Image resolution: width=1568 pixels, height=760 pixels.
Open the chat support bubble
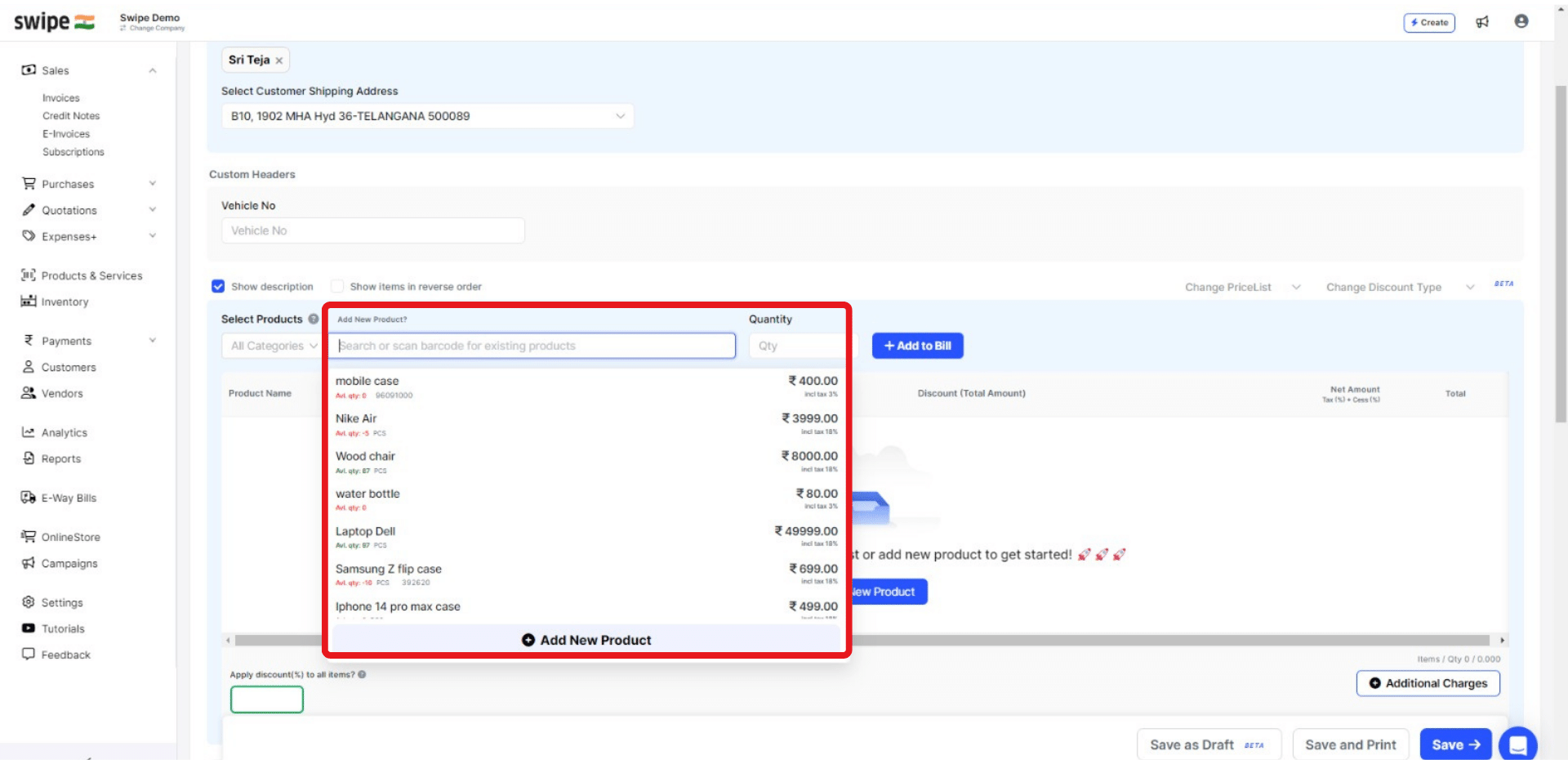tap(1518, 744)
